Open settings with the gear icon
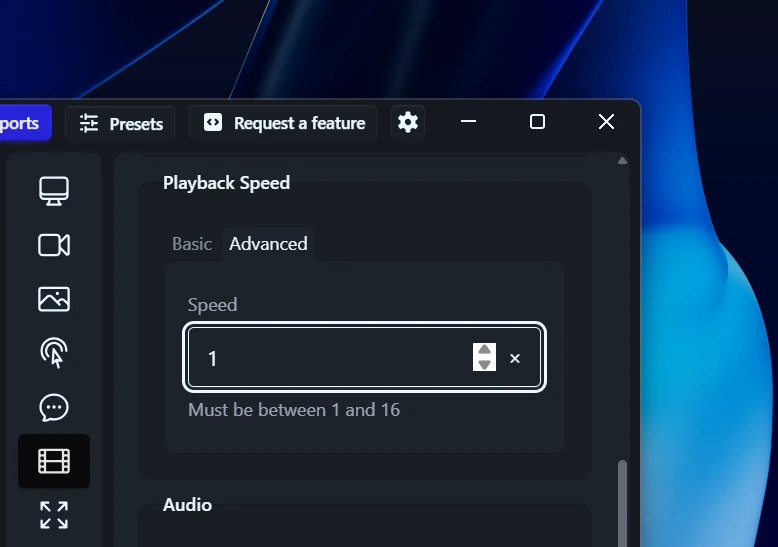 [x=408, y=123]
